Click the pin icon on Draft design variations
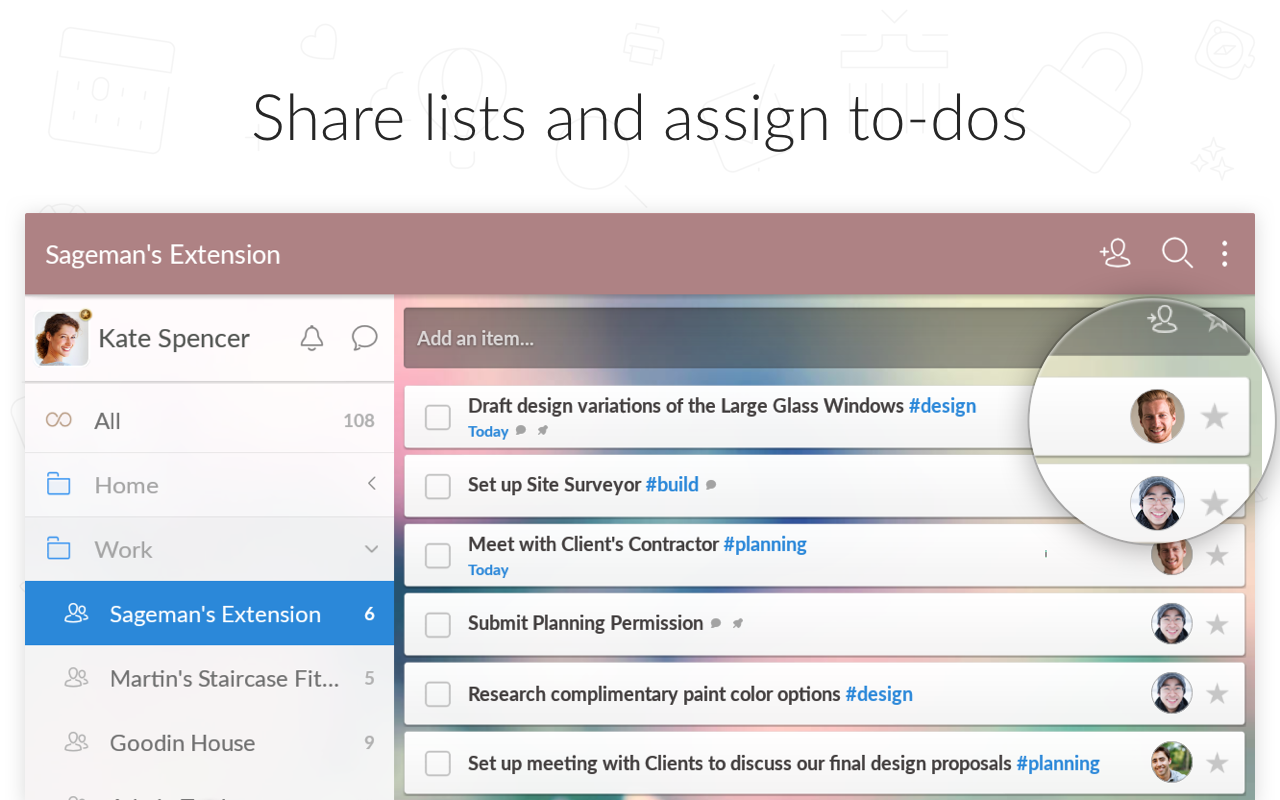This screenshot has height=800, width=1280. coord(541,431)
